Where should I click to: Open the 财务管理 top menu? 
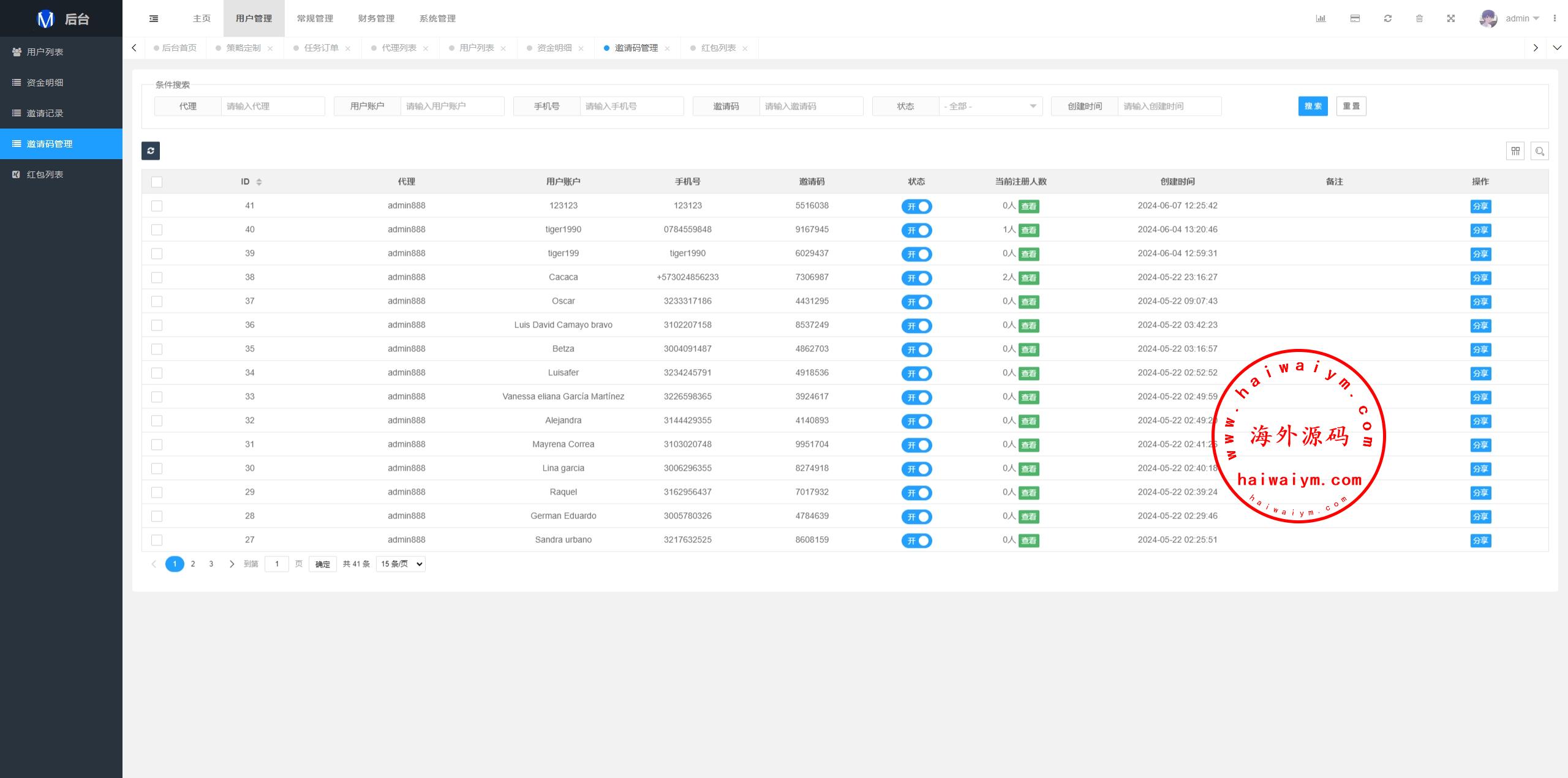[376, 18]
